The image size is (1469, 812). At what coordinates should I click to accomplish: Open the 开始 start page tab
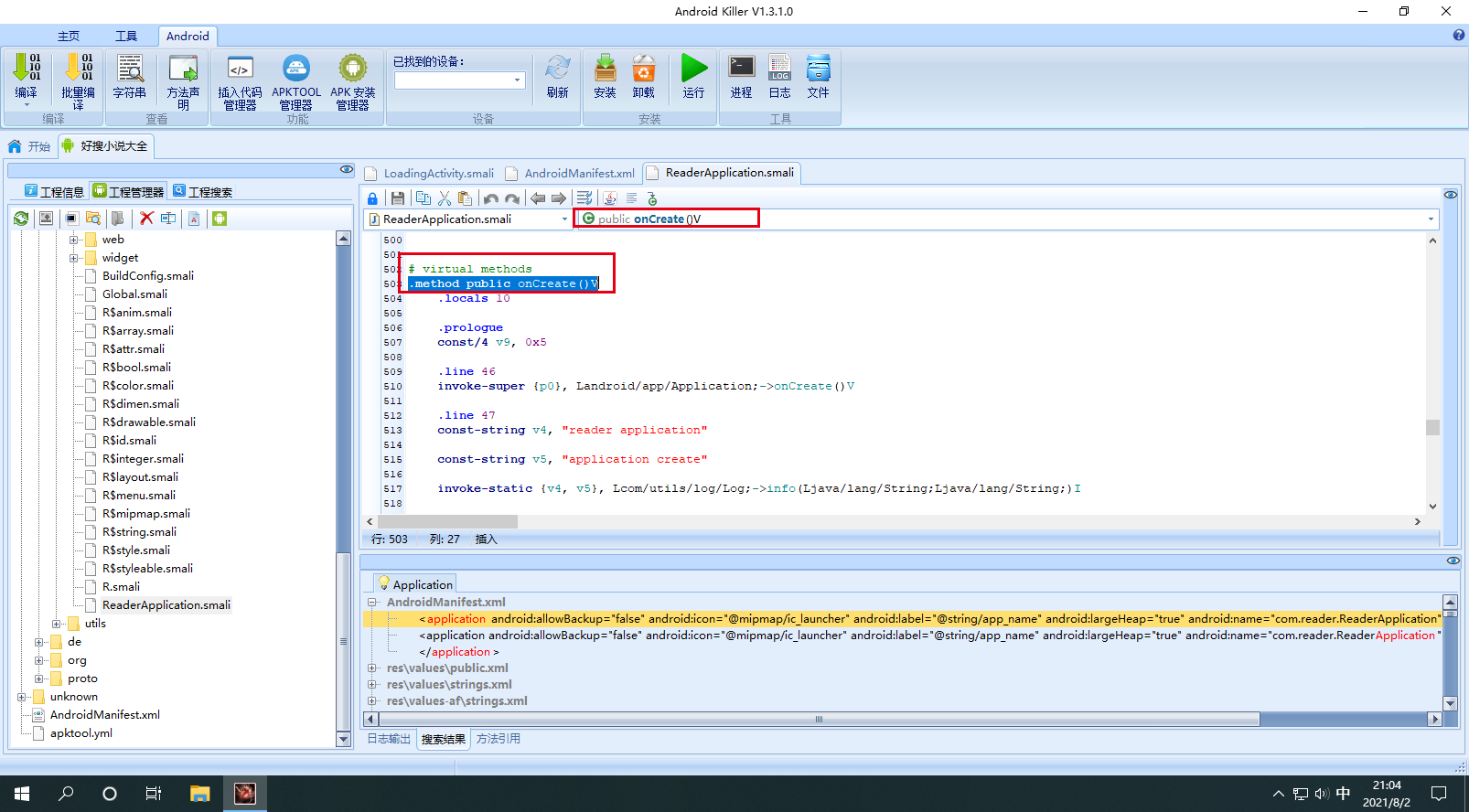tap(29, 146)
